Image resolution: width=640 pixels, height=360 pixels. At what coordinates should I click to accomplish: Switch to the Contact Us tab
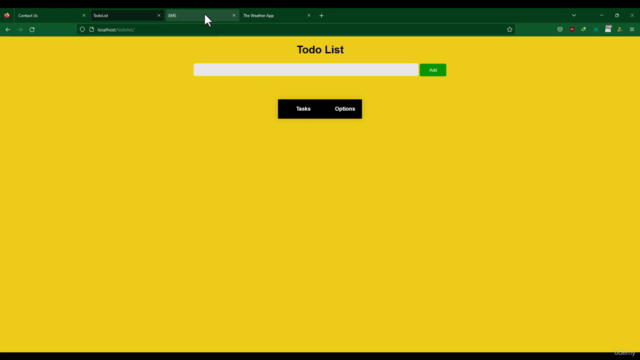tap(51, 16)
